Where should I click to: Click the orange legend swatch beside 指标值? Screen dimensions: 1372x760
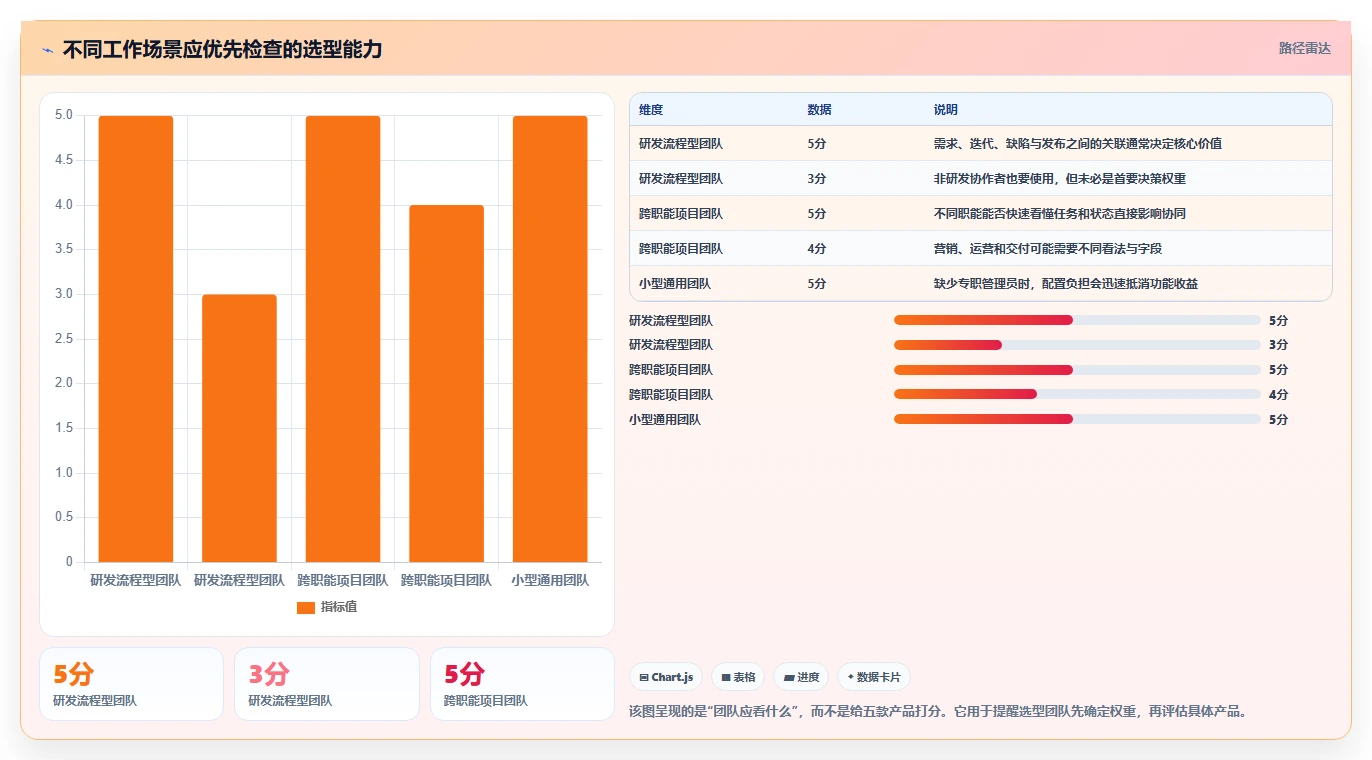306,607
